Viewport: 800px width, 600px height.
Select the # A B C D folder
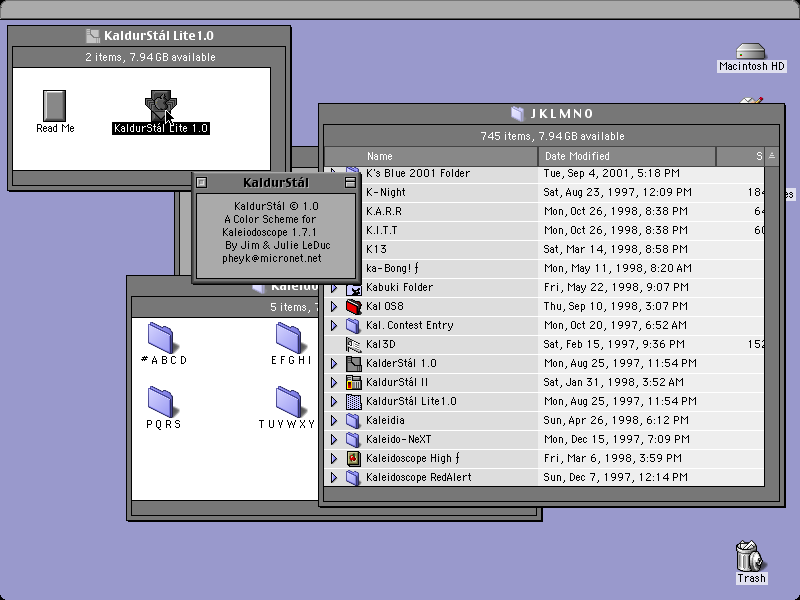tap(161, 338)
